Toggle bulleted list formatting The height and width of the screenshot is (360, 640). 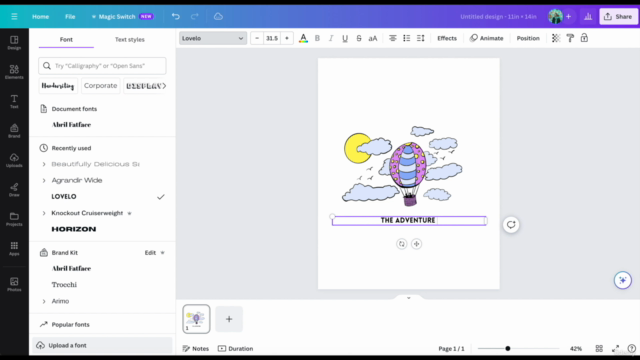tap(407, 38)
